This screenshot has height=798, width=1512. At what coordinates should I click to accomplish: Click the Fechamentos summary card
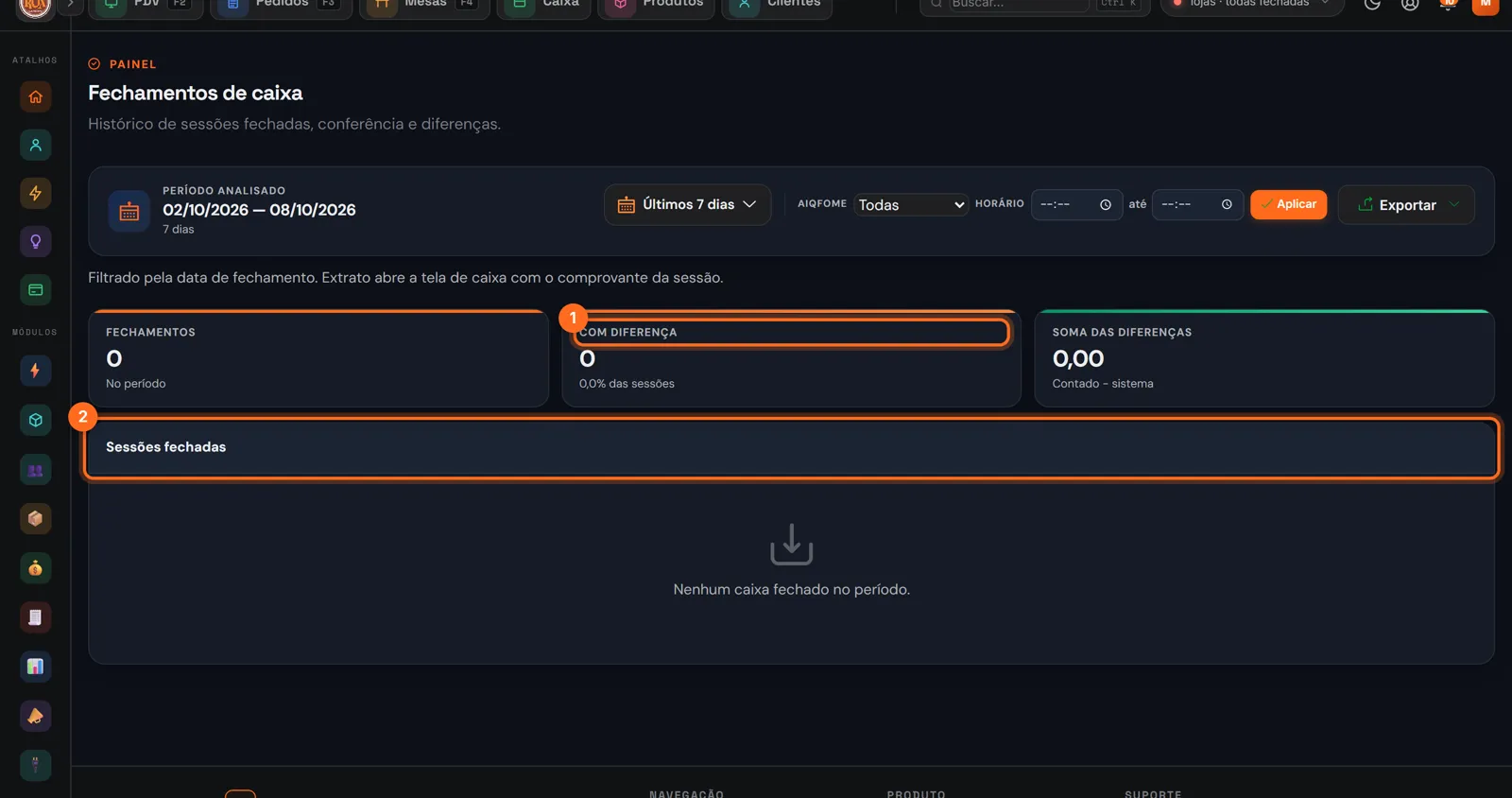[x=318, y=358]
